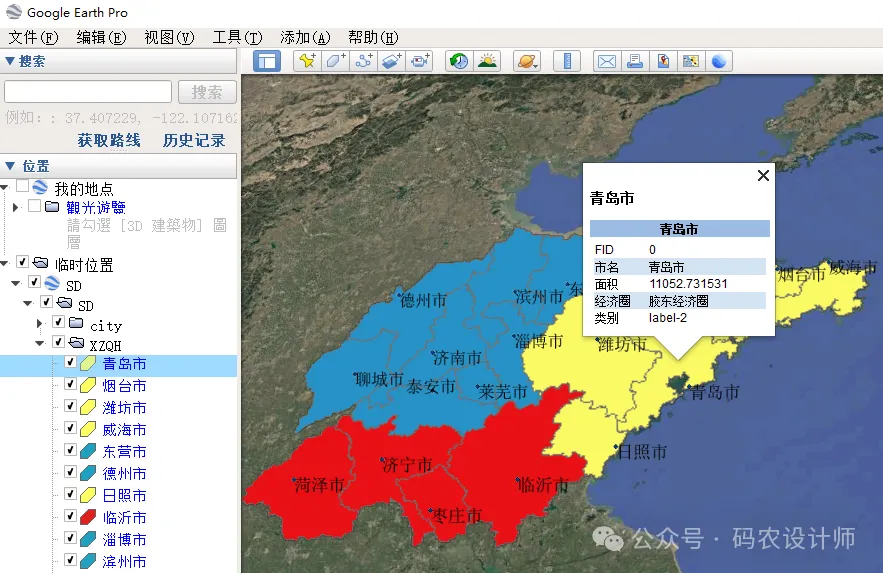Toggle the sidebar panel button
Image resolution: width=883 pixels, height=573 pixels.
point(266,61)
